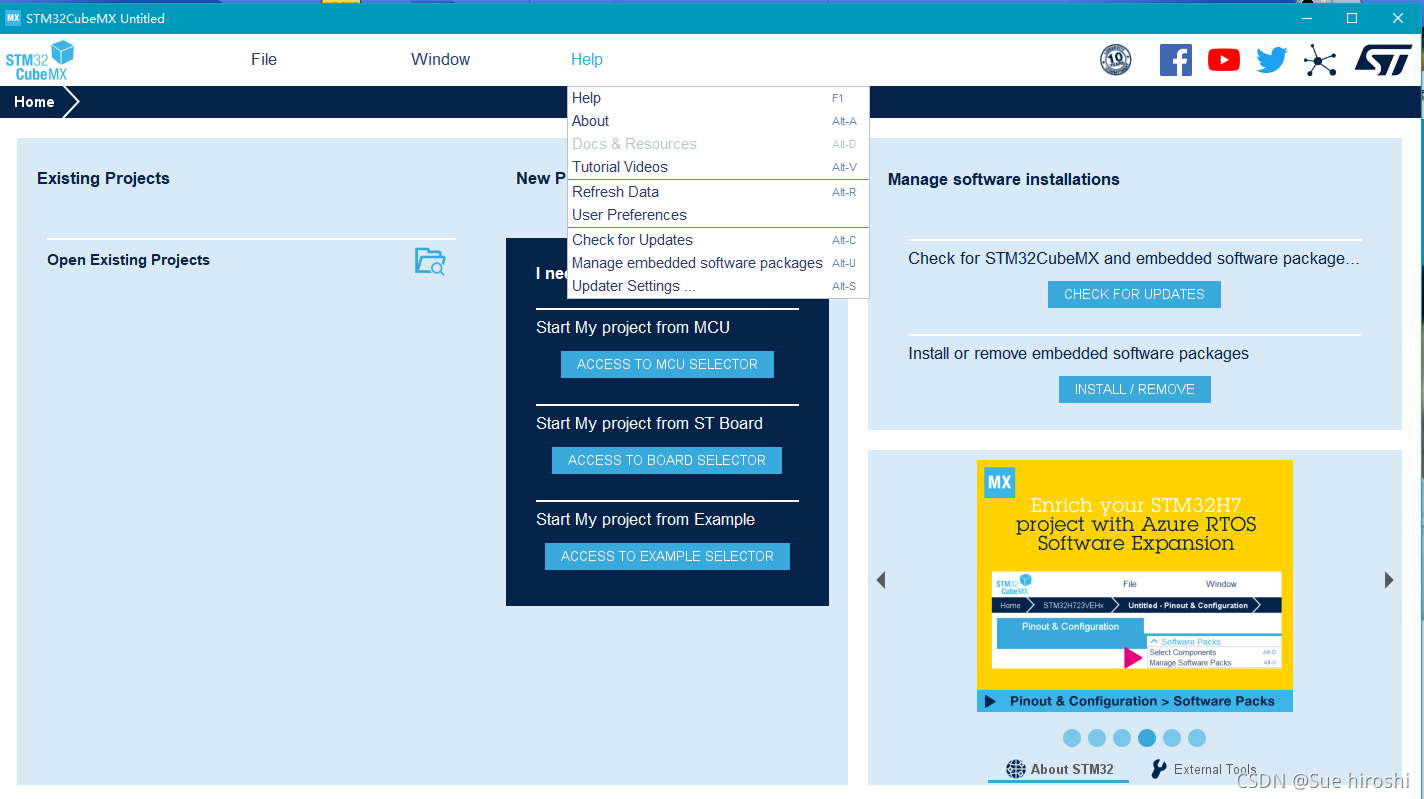
Task: Open Updater Settings menu entry
Action: tap(718, 286)
